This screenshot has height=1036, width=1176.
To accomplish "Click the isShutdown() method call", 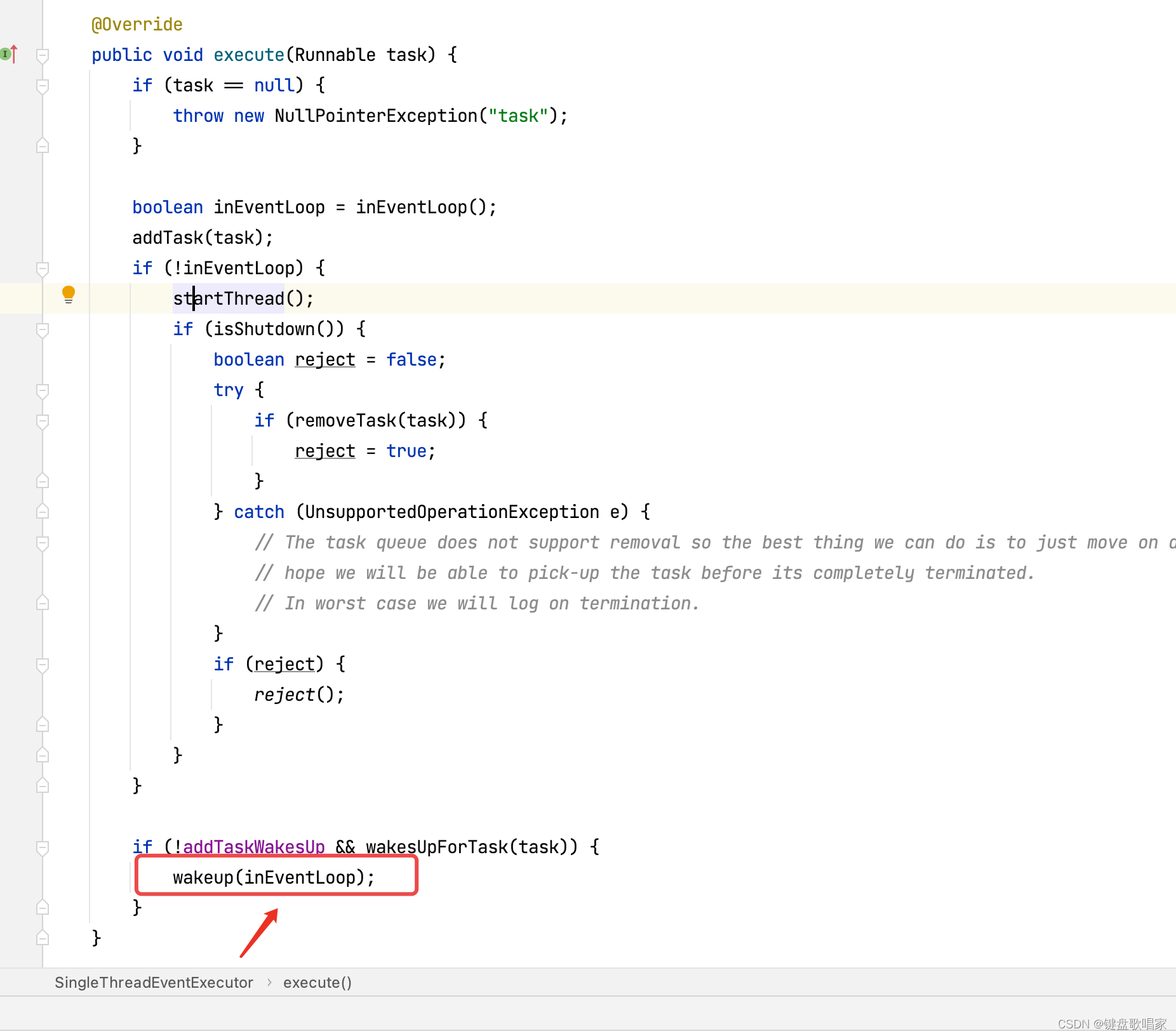I will [x=274, y=329].
